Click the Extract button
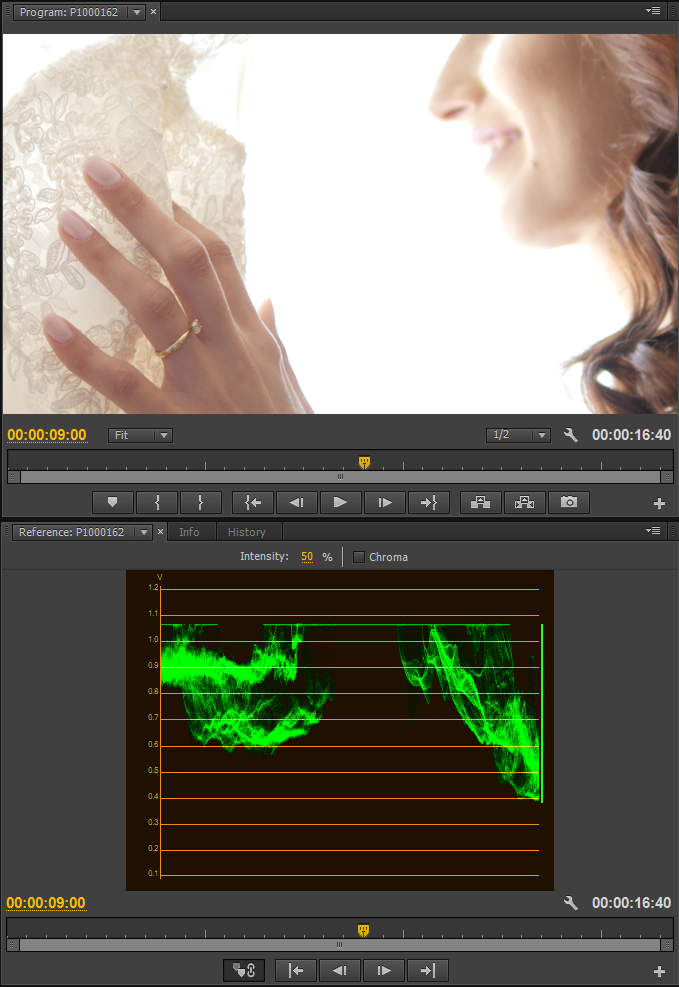The width and height of the screenshot is (679, 987). (525, 502)
